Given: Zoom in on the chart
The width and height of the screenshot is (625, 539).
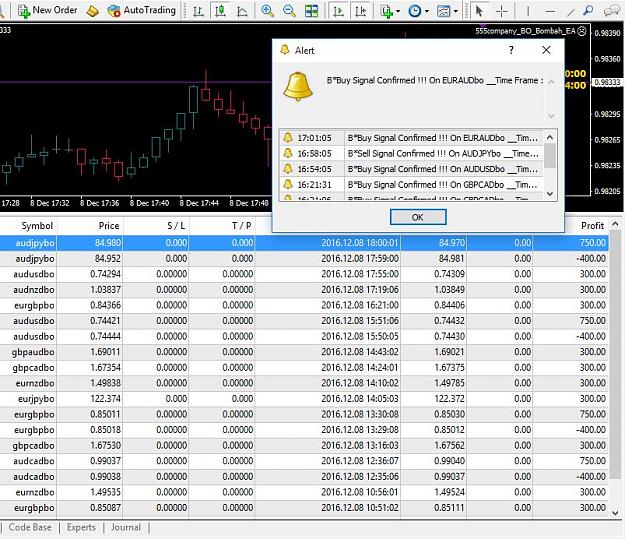Looking at the screenshot, I should coord(267,11).
